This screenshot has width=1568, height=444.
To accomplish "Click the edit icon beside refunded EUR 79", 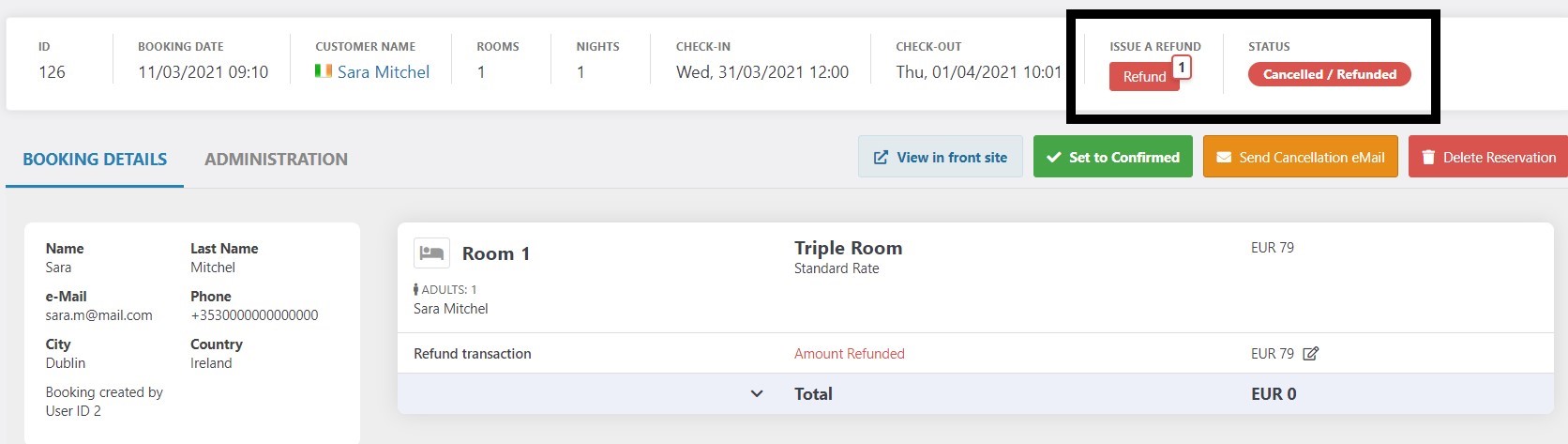I will tap(1311, 354).
